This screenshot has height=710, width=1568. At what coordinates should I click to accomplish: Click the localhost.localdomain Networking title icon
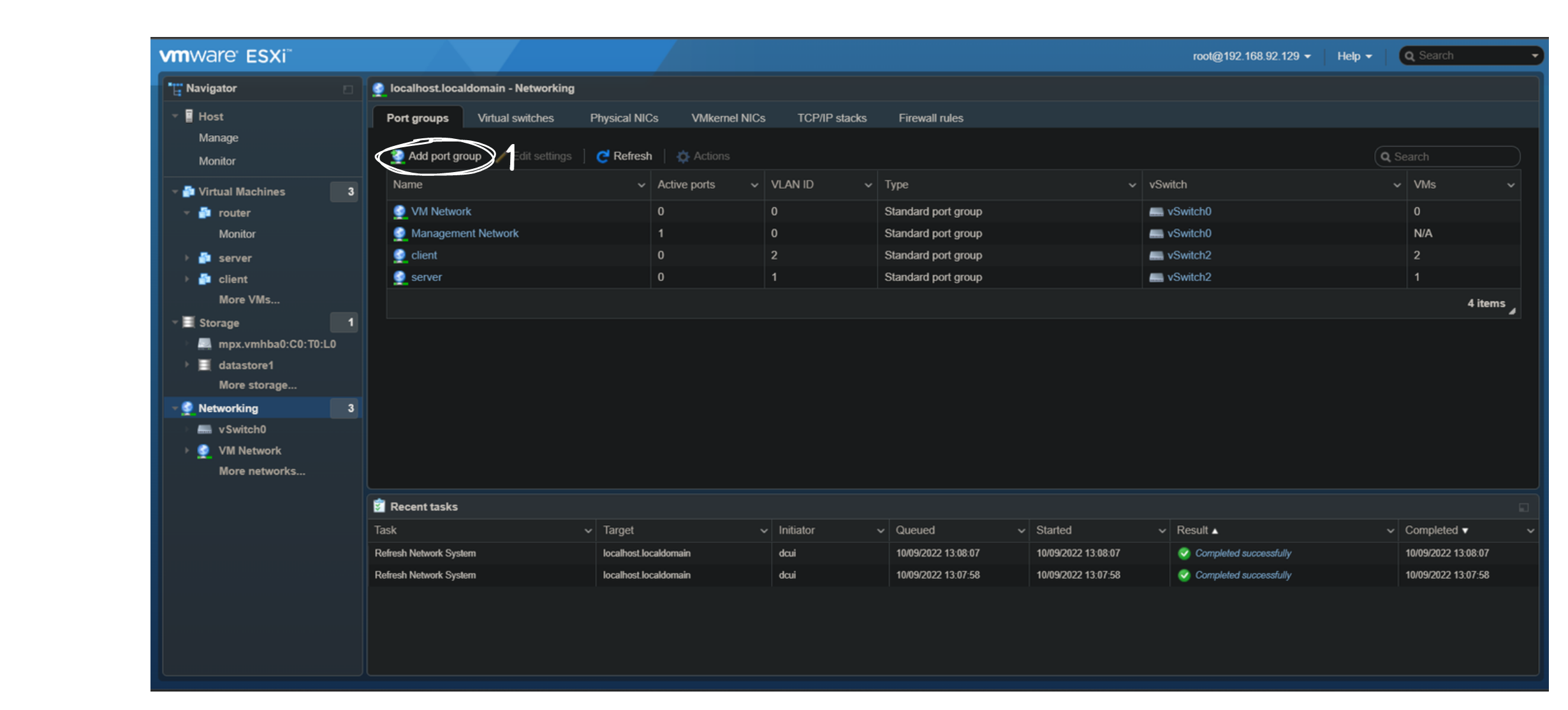pos(379,89)
